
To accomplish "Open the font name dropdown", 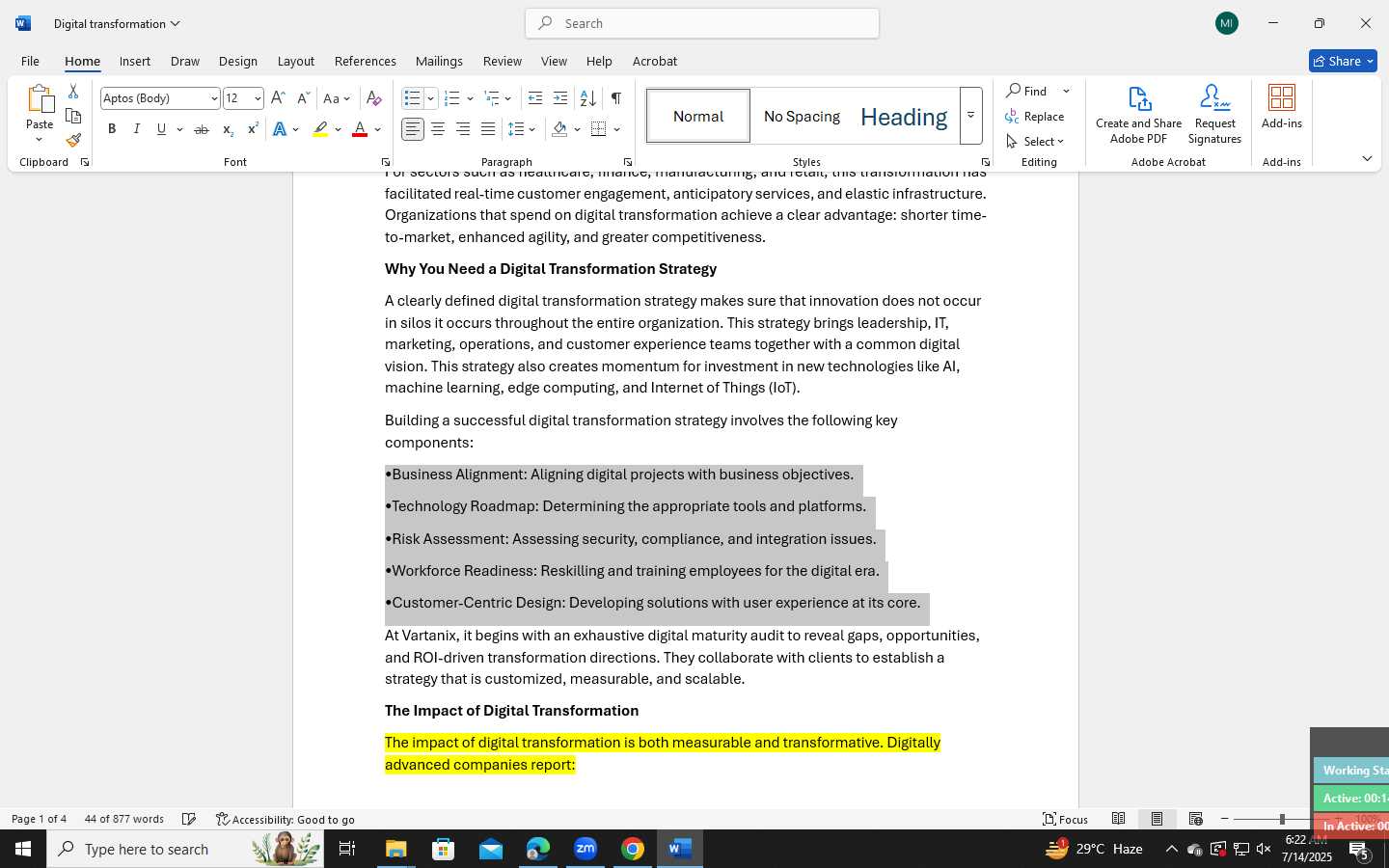I will (x=214, y=98).
